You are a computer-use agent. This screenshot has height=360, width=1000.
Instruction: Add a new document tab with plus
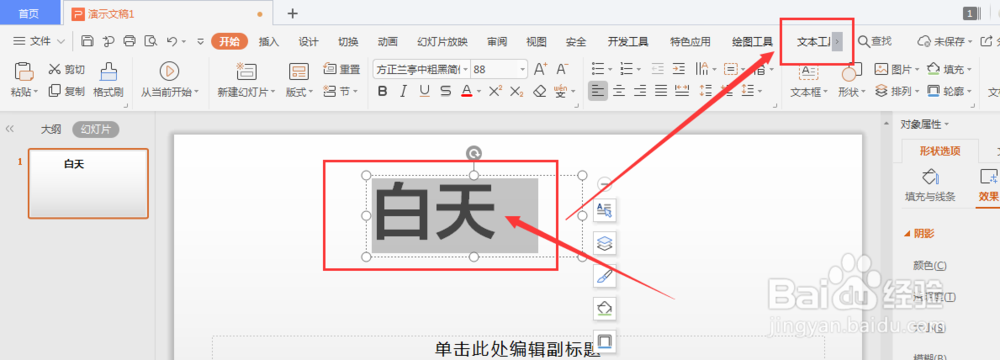coord(292,13)
